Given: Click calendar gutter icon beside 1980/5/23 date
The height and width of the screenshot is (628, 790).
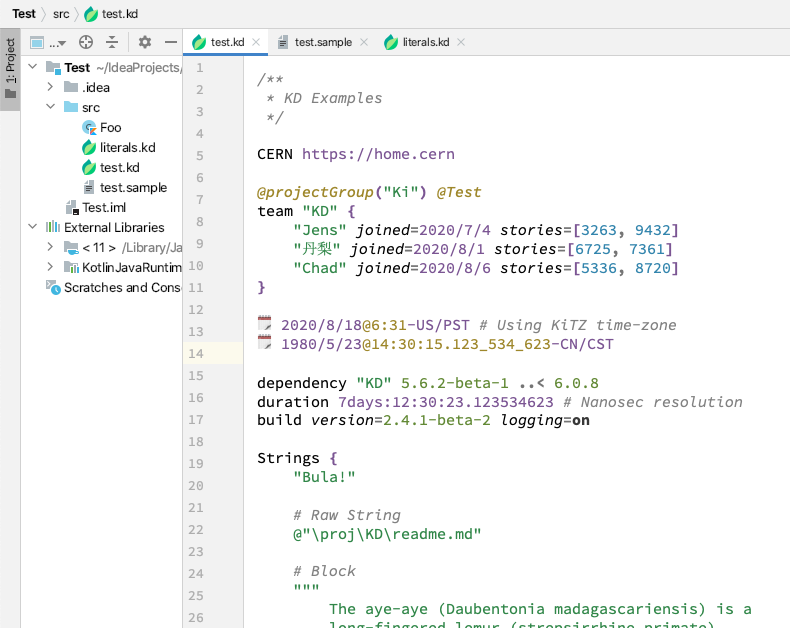Looking at the screenshot, I should [x=265, y=343].
